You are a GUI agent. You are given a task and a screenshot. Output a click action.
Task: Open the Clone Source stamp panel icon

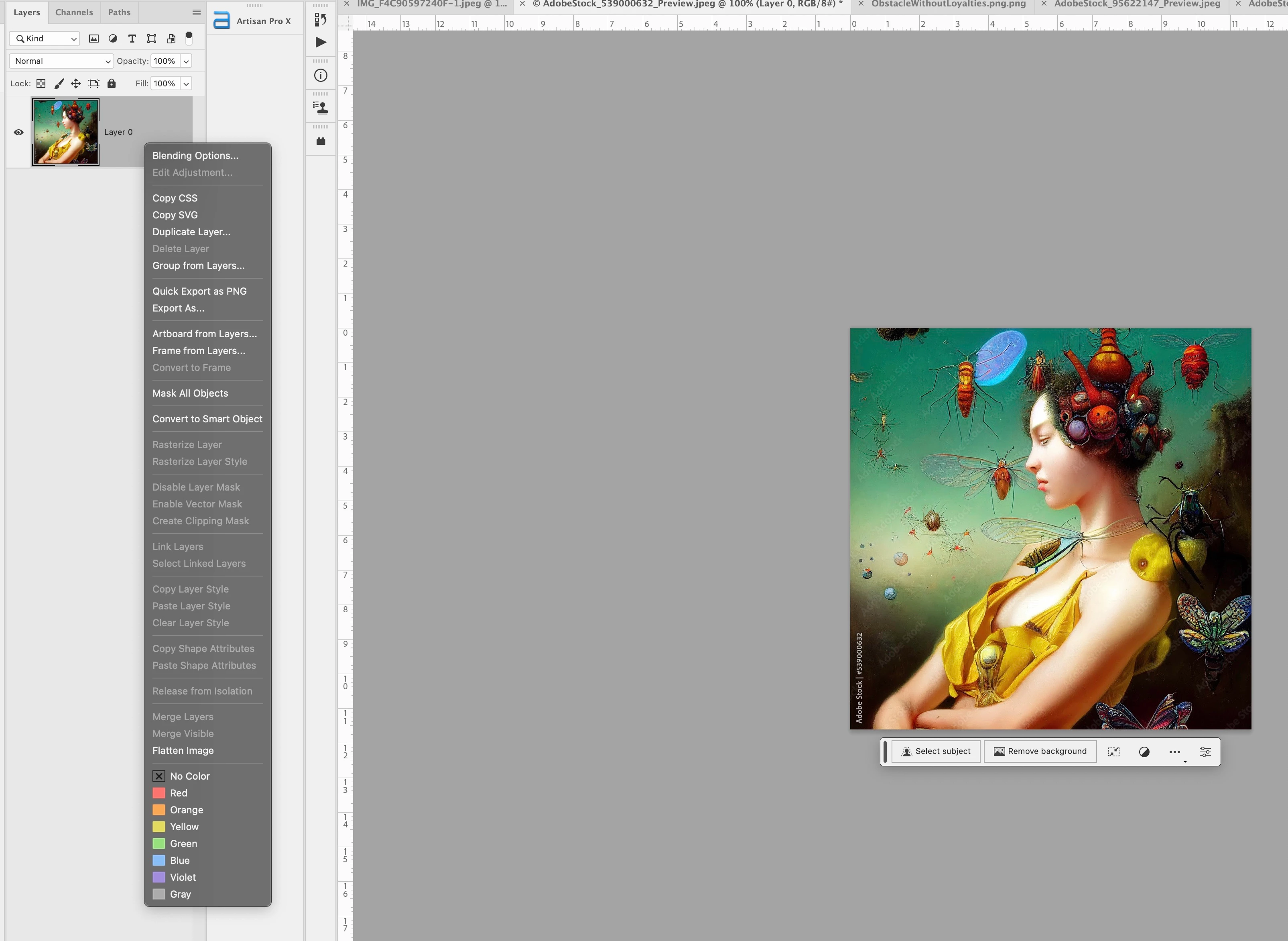point(321,107)
